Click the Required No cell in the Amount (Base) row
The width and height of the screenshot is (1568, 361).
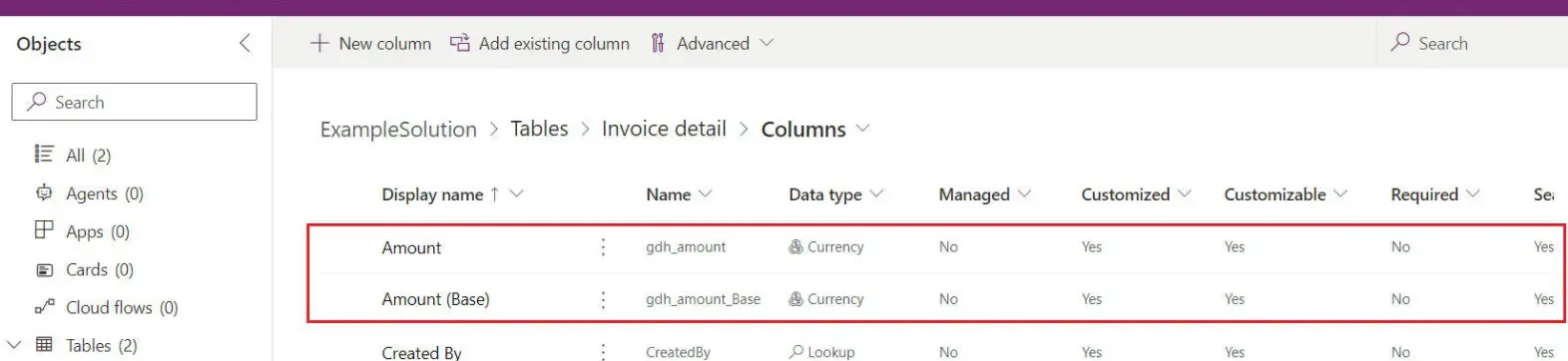click(x=1400, y=299)
